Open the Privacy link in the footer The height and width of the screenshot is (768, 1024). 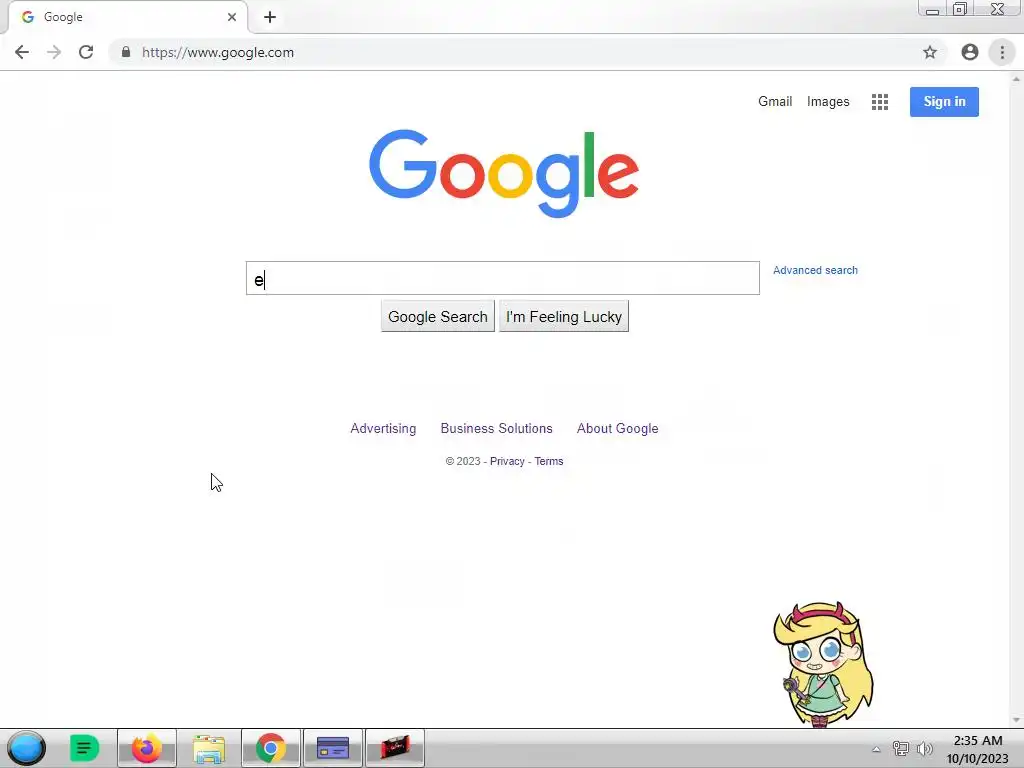coord(507,461)
